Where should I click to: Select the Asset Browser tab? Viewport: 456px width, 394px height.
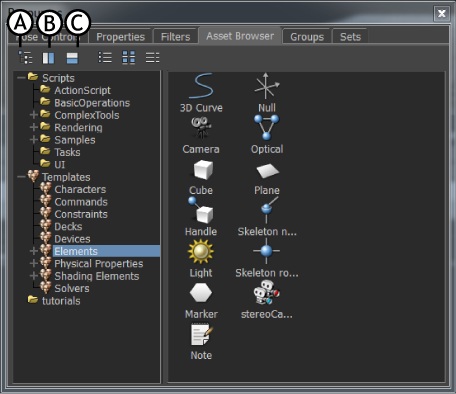(x=240, y=36)
